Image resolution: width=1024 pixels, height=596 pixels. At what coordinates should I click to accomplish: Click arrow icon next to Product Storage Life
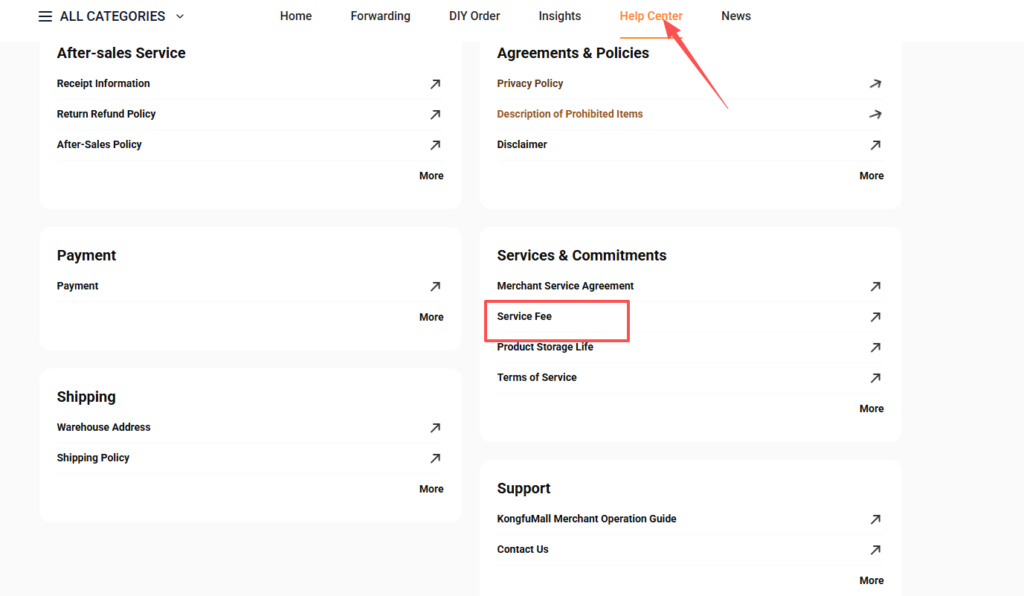point(875,348)
